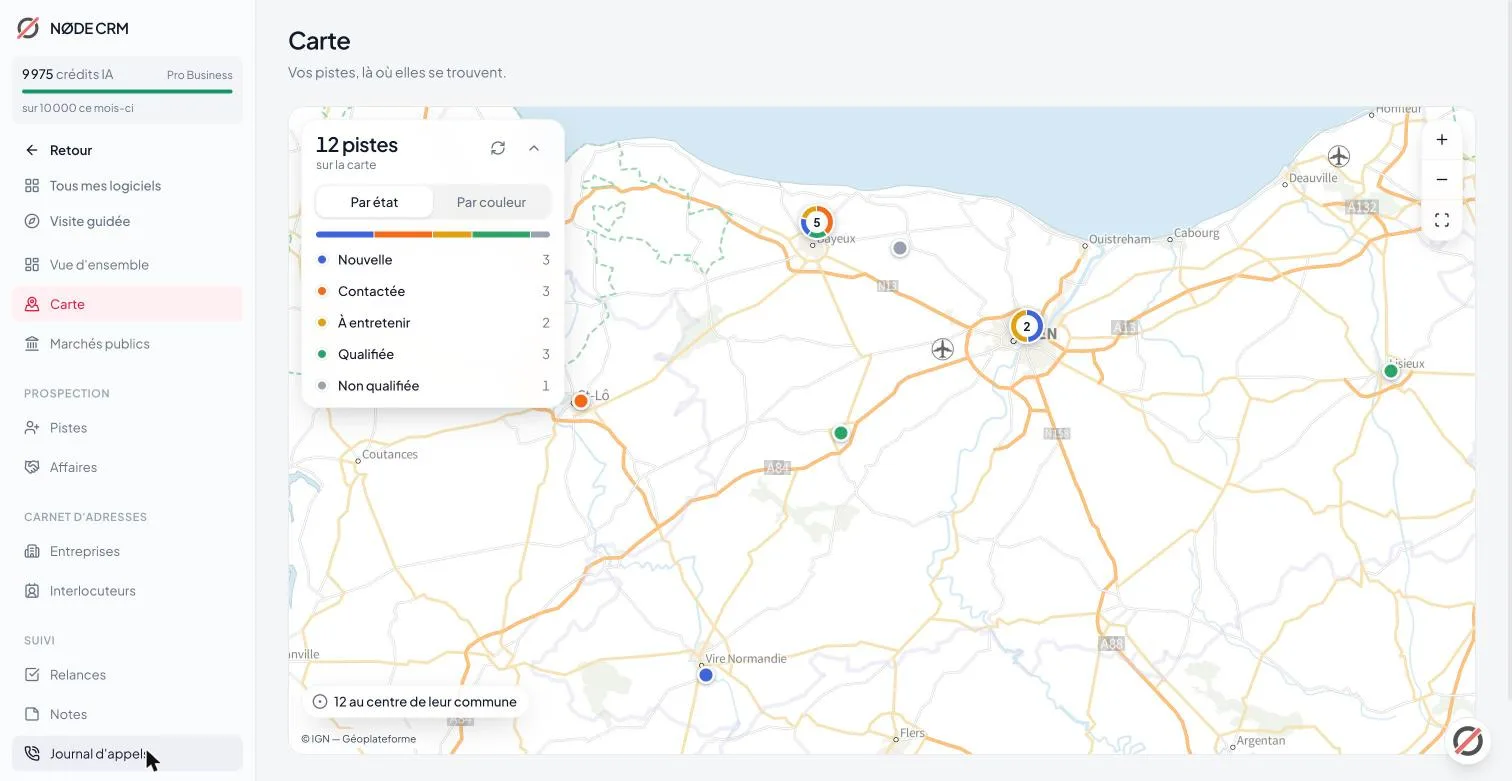Click the Relances checkbox icon

[x=32, y=675]
